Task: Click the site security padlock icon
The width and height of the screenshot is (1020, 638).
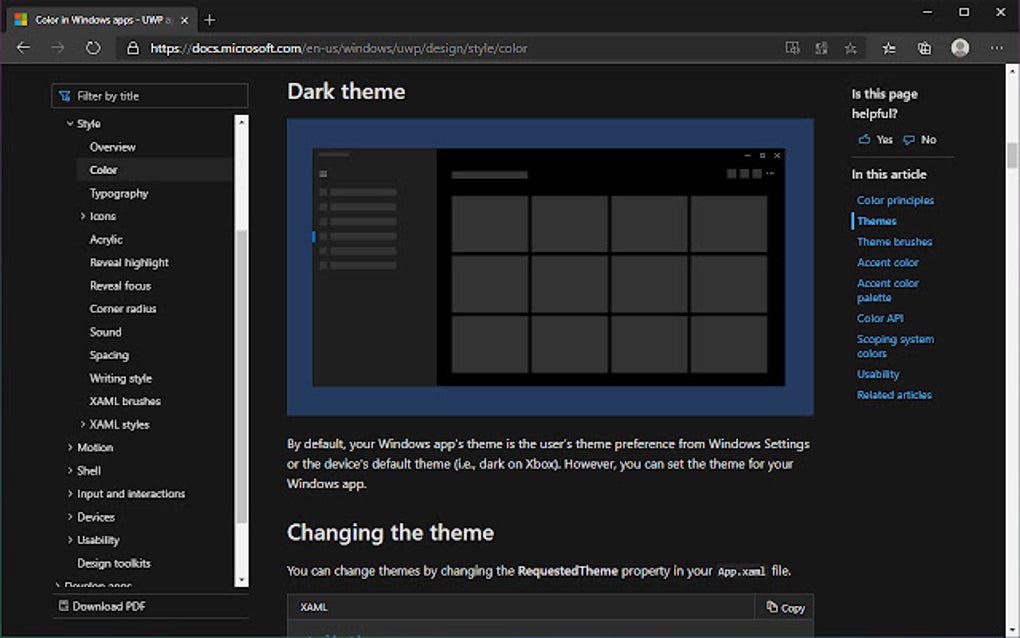Action: 132,47
